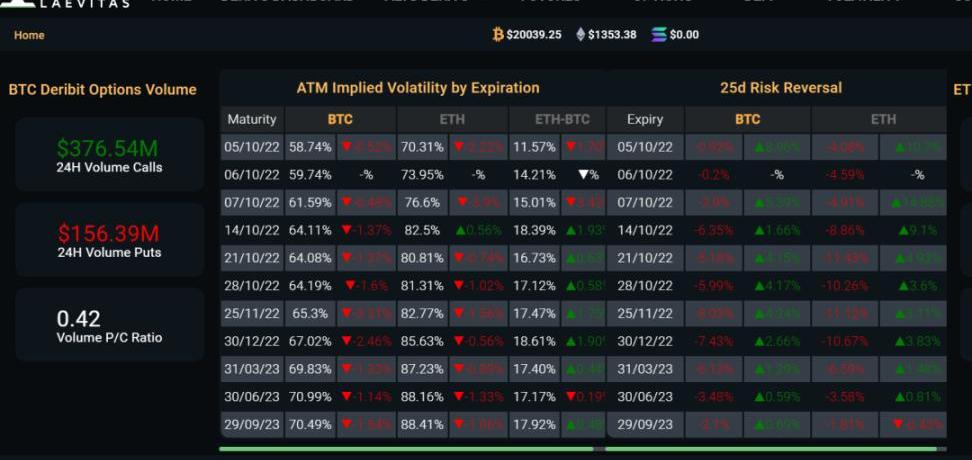The width and height of the screenshot is (972, 460).
Task: Sort by the Maturity column header
Action: [x=252, y=119]
